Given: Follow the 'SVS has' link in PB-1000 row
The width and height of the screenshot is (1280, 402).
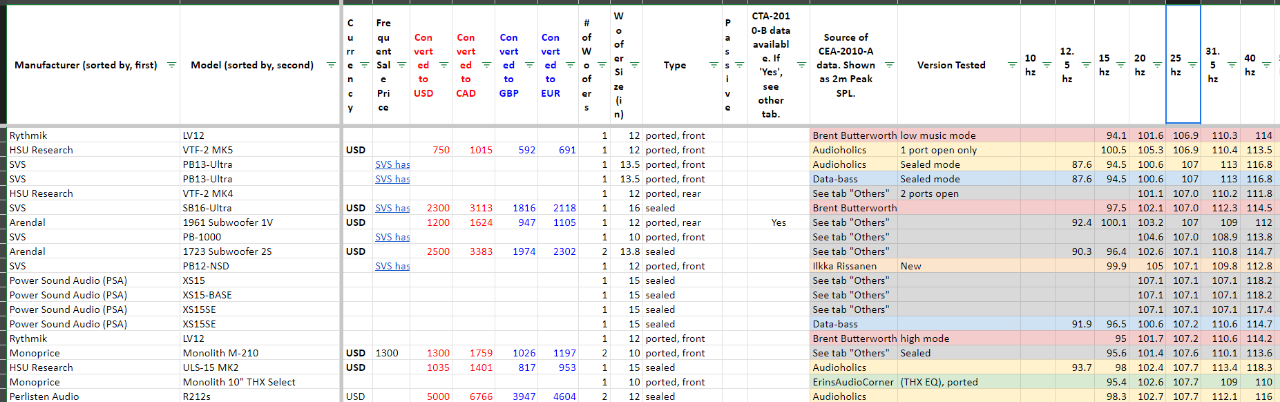Looking at the screenshot, I should point(392,237).
